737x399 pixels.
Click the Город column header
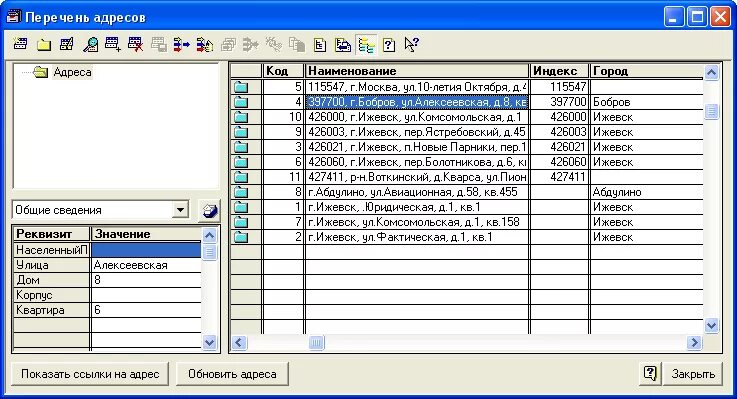tap(647, 71)
